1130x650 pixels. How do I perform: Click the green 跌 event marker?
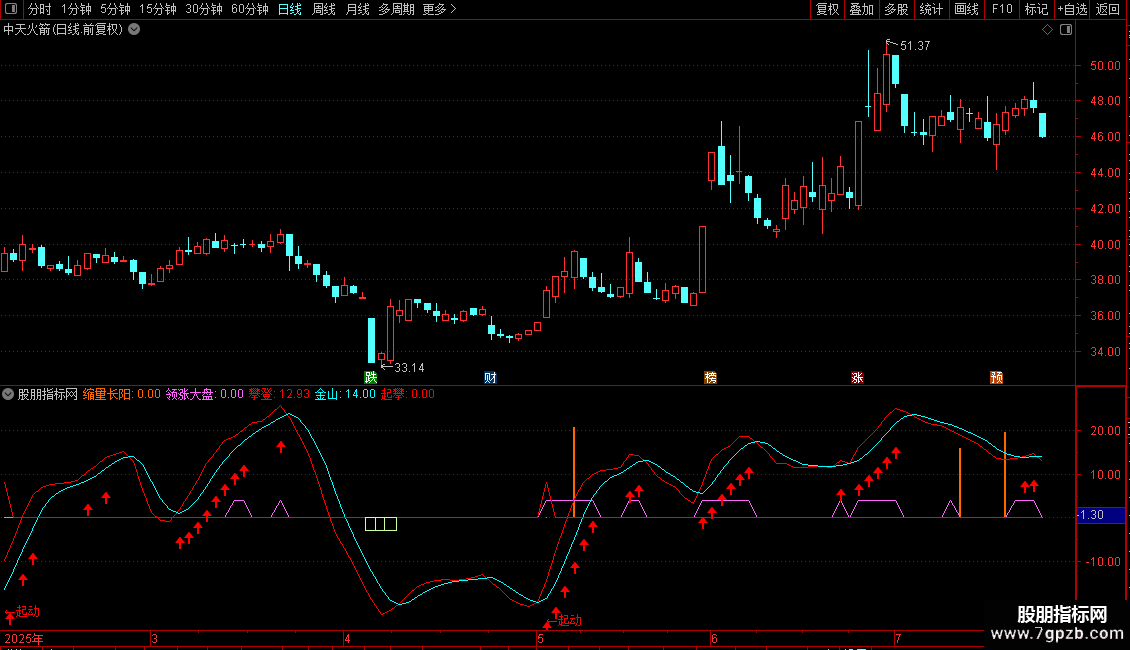pyautogui.click(x=371, y=378)
